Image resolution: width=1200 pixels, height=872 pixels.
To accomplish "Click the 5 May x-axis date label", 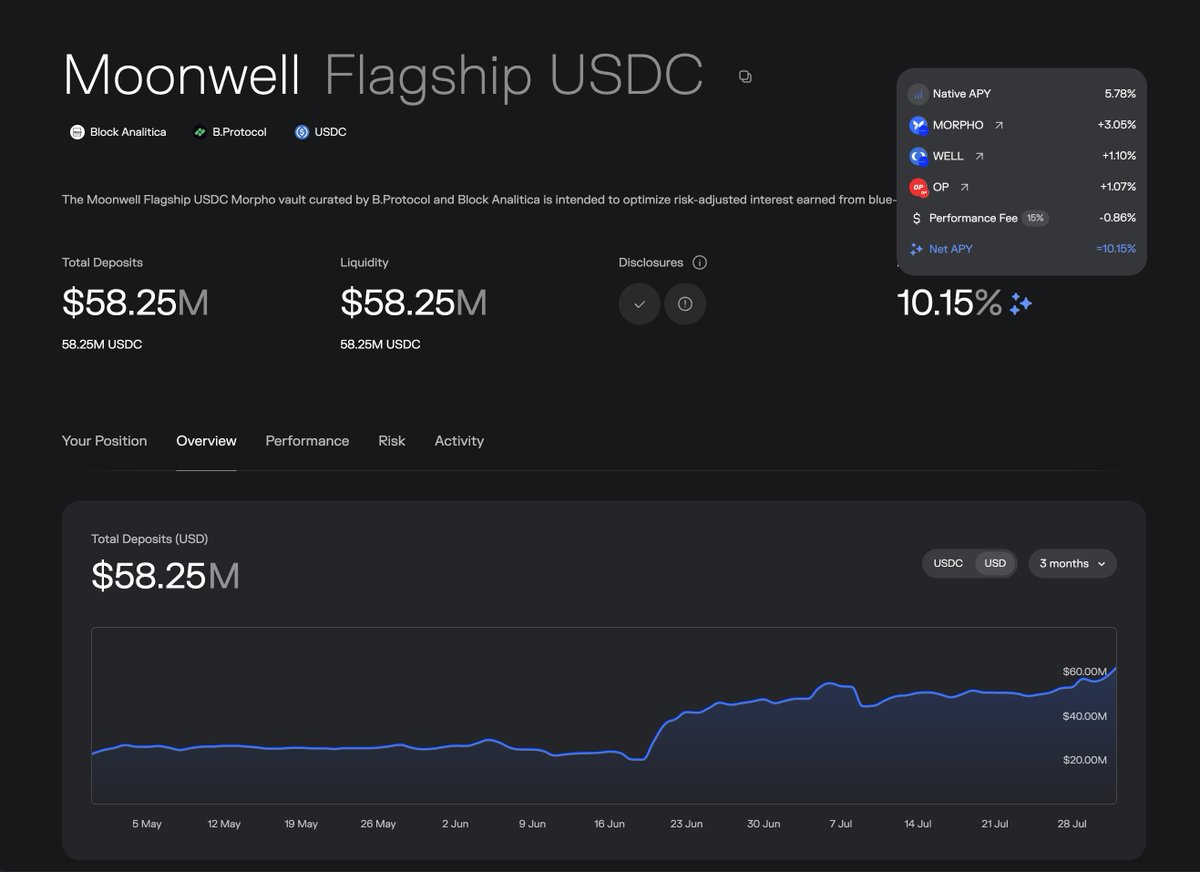I will [x=147, y=824].
